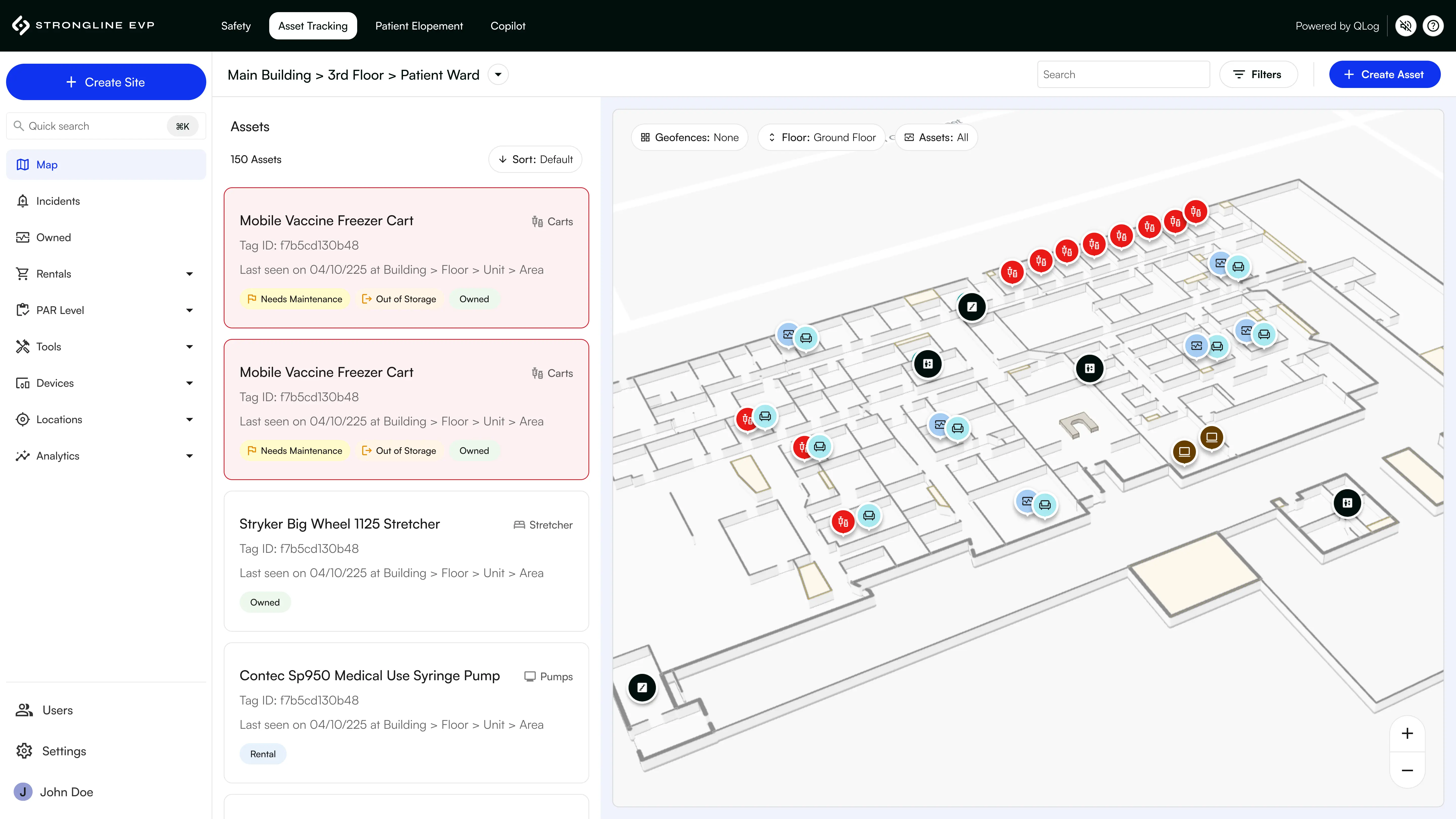The height and width of the screenshot is (819, 1456).
Task: Switch to Patient Elopement tab
Action: pyautogui.click(x=419, y=26)
